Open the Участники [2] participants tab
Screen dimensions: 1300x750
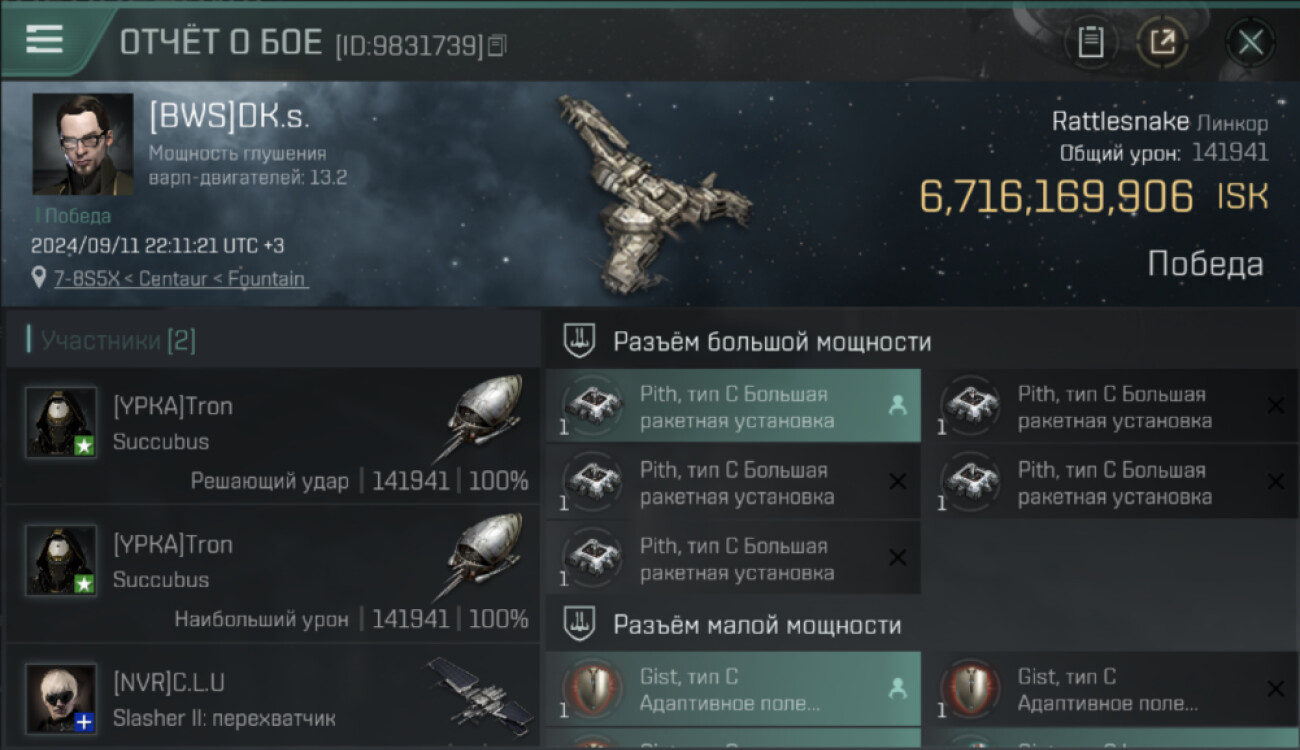pos(118,341)
